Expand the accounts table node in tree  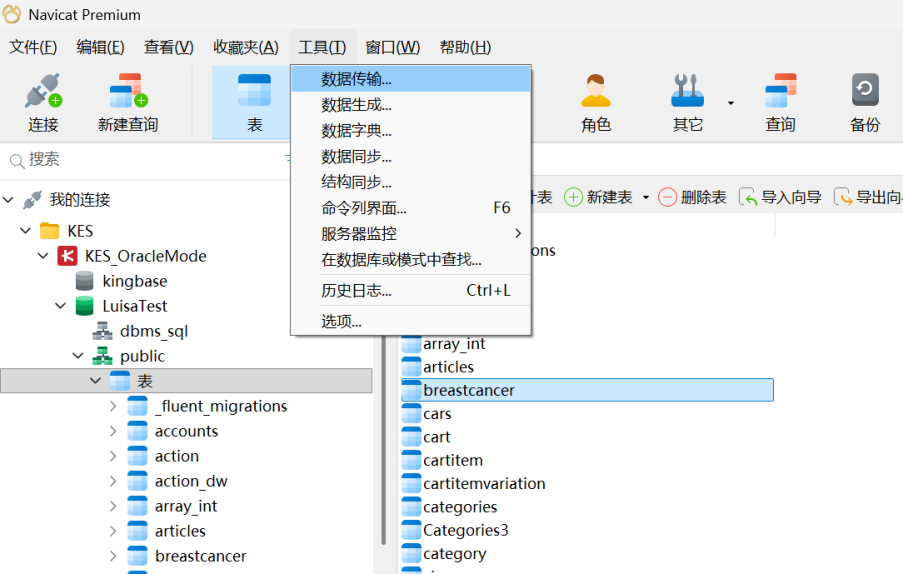tap(113, 431)
